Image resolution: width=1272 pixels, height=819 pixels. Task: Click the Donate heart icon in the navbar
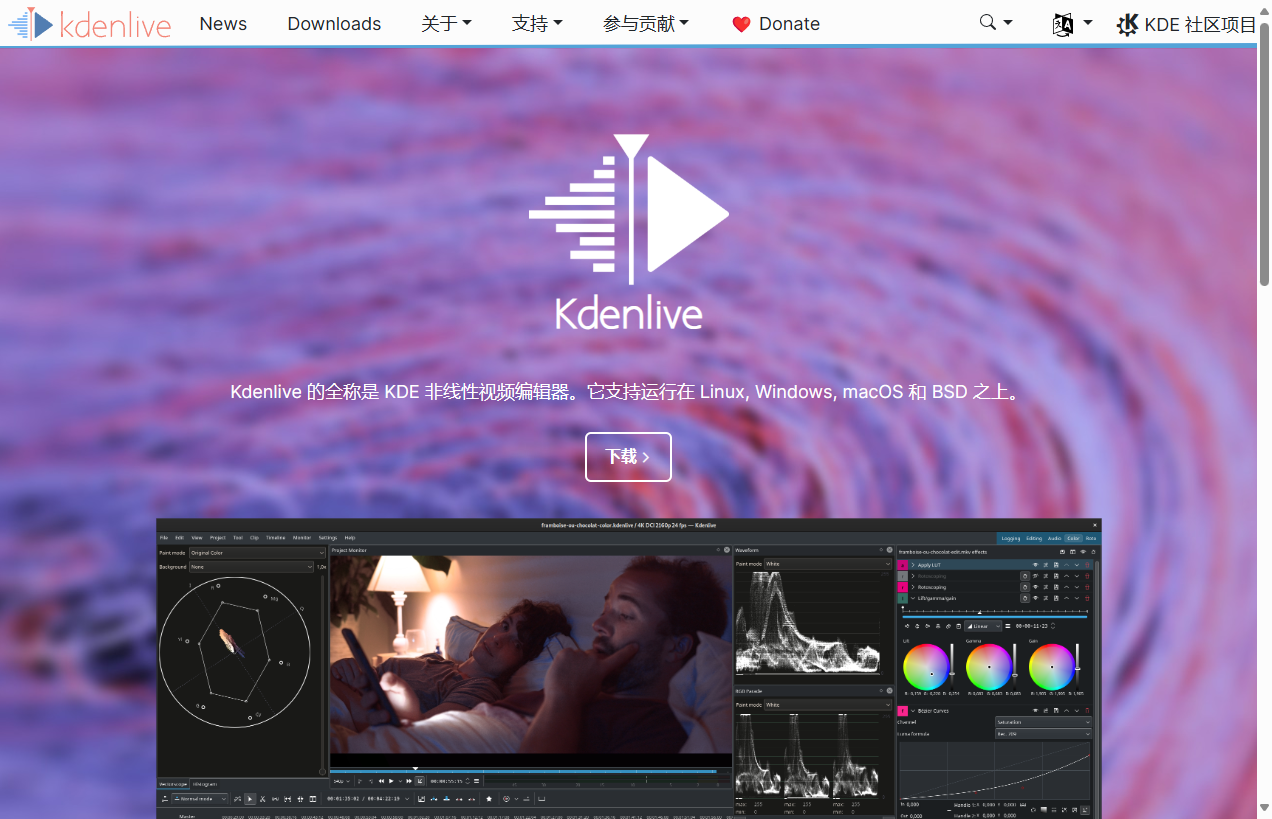[x=741, y=23]
